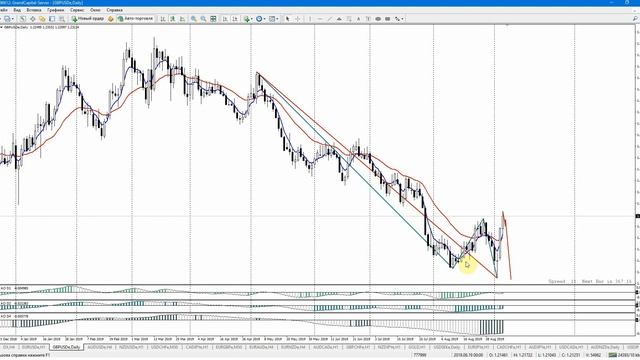Open the Справка menu
The width and height of the screenshot is (640, 360).
coord(114,10)
